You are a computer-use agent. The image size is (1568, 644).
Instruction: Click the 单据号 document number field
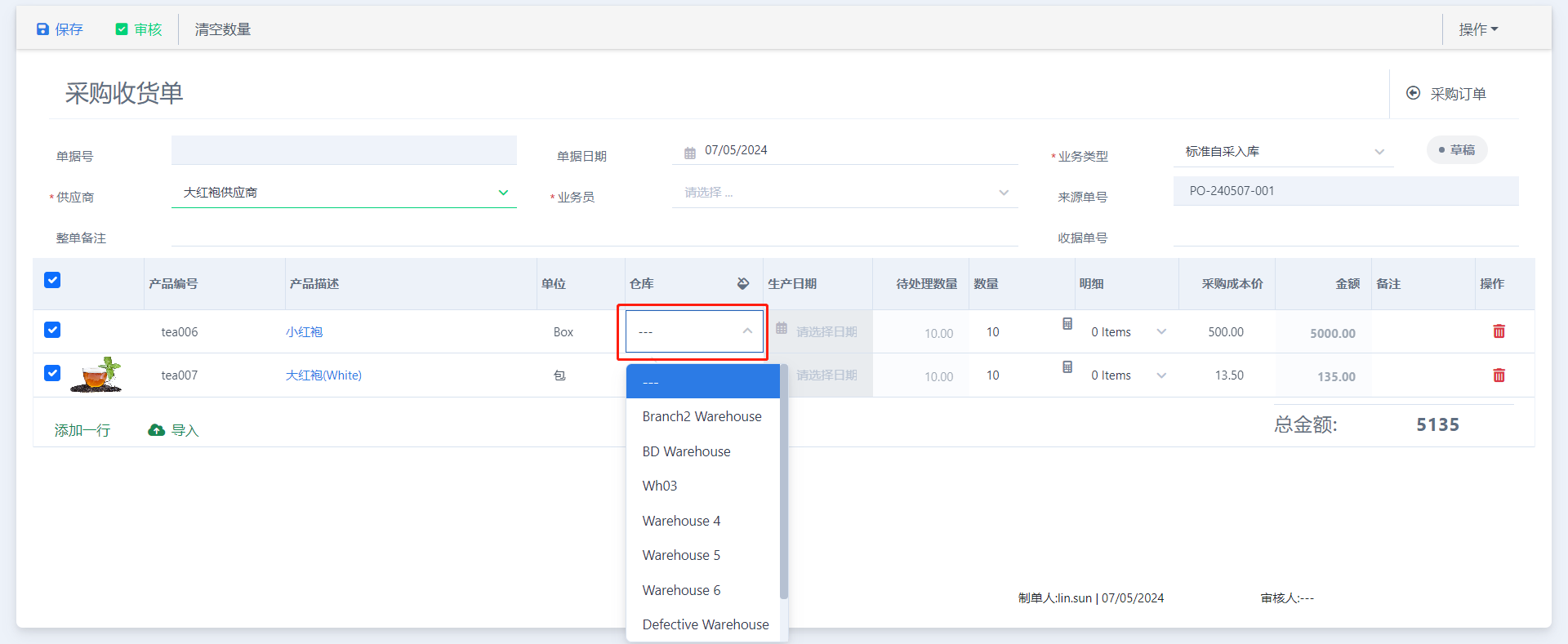[344, 150]
